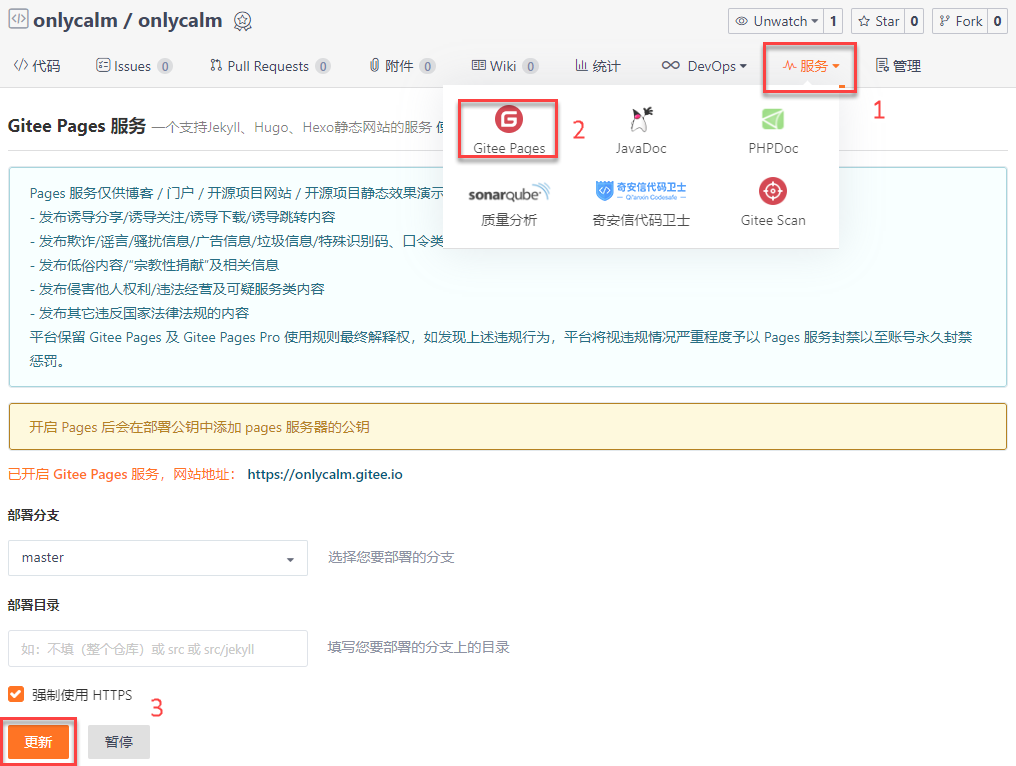Image resolution: width=1016 pixels, height=766 pixels.
Task: Toggle the 强制使用 HTTPS checkbox
Action: coord(16,694)
